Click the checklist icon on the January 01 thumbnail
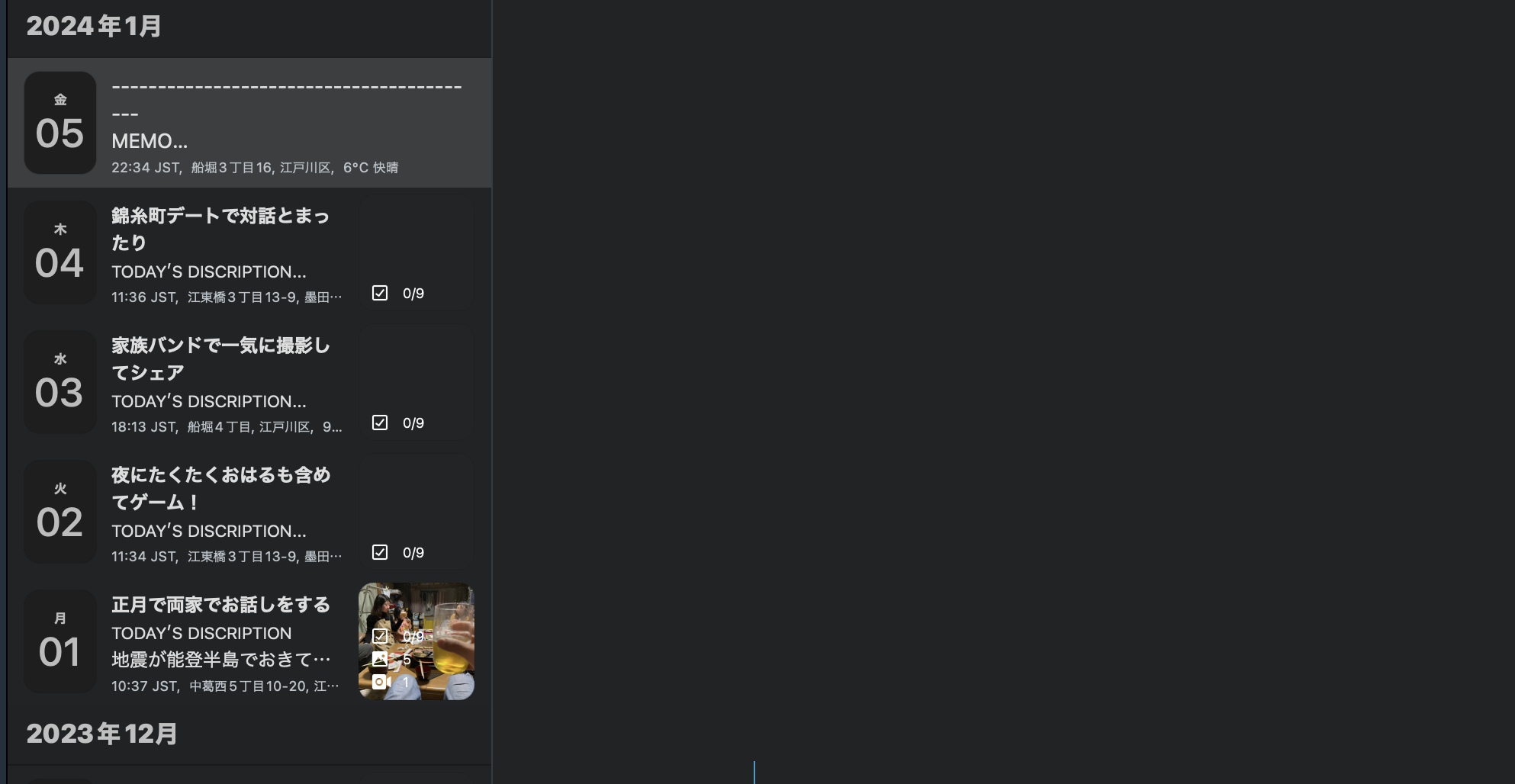This screenshot has width=1515, height=784. 380,636
